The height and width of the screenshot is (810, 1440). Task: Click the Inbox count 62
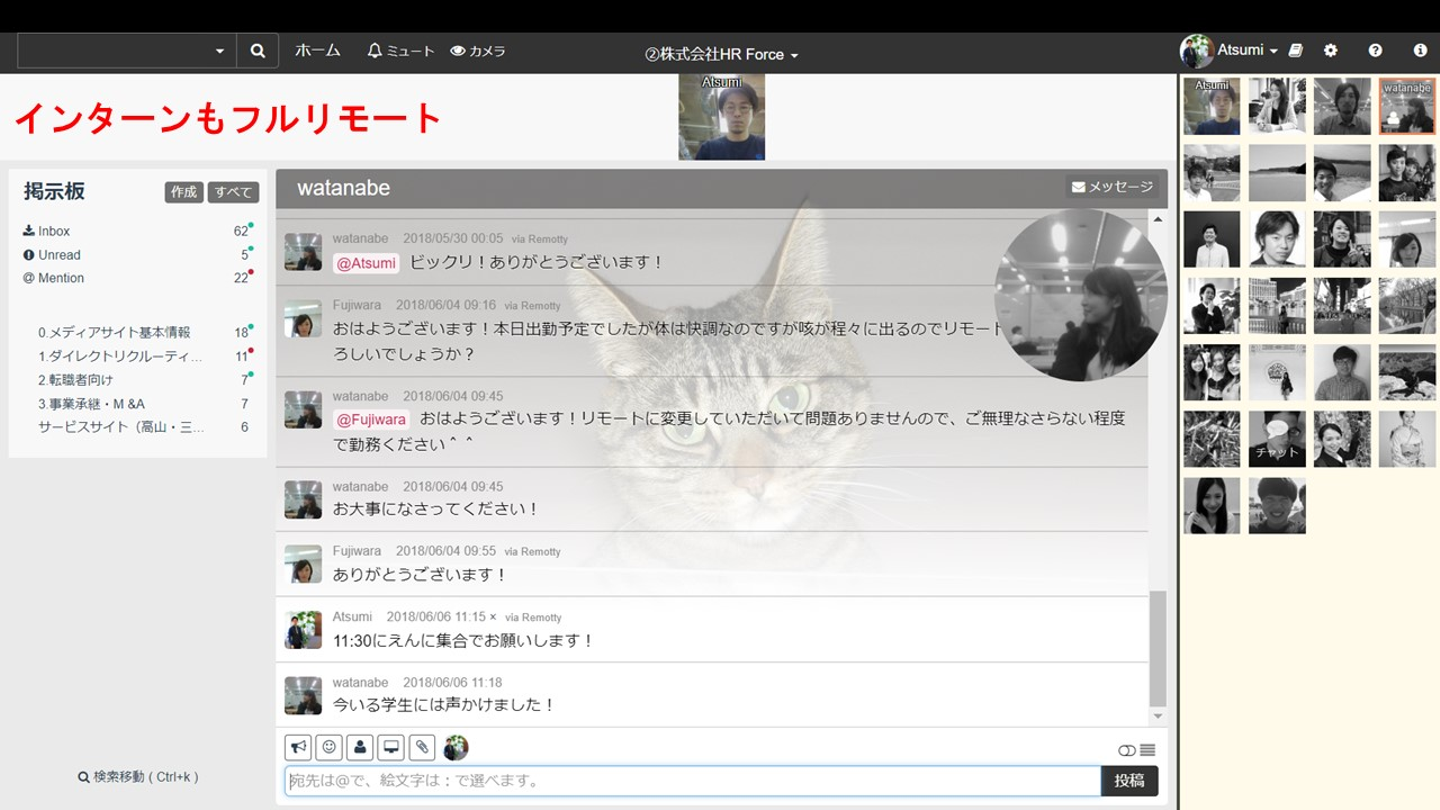pyautogui.click(x=241, y=231)
